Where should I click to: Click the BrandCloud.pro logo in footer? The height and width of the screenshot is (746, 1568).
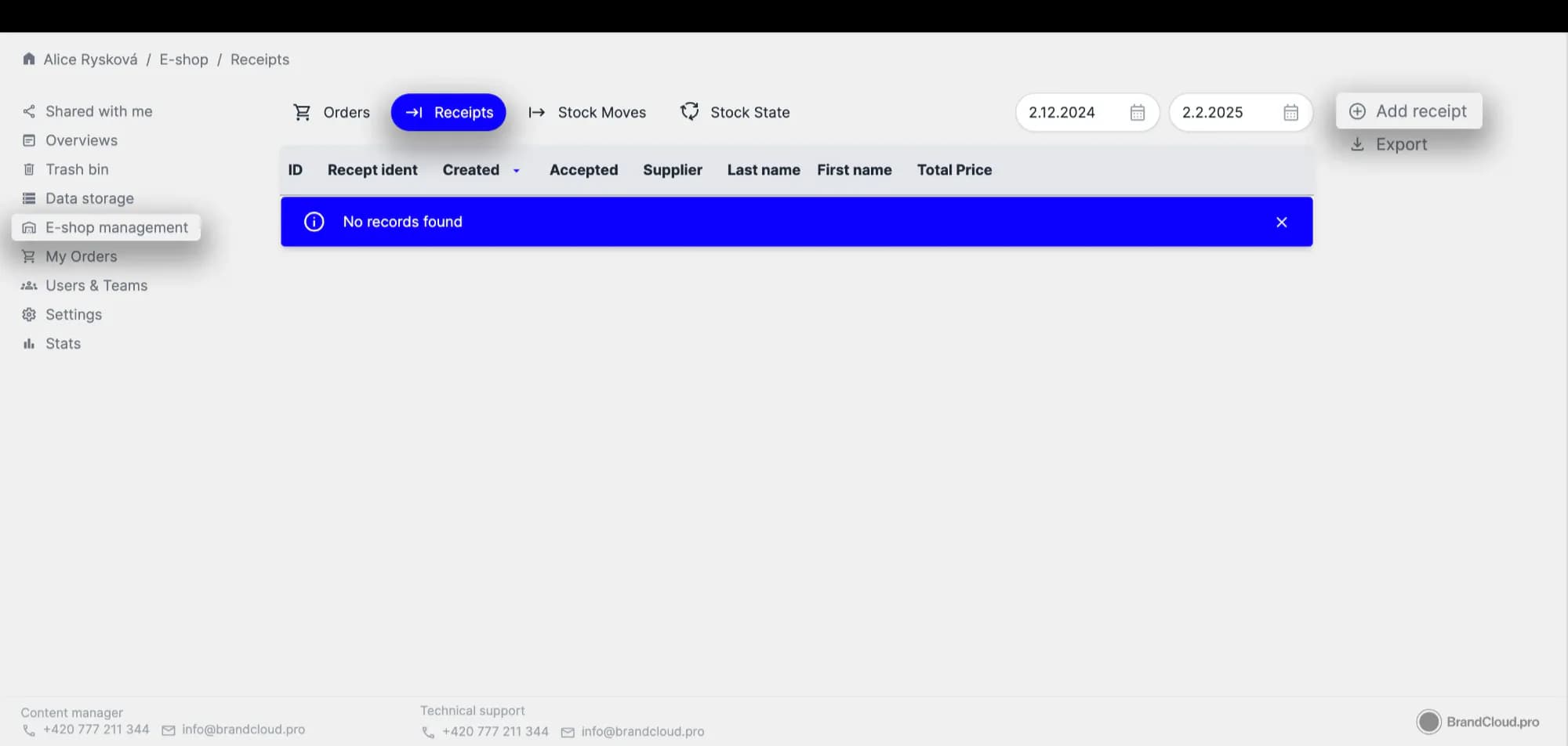click(x=1477, y=722)
